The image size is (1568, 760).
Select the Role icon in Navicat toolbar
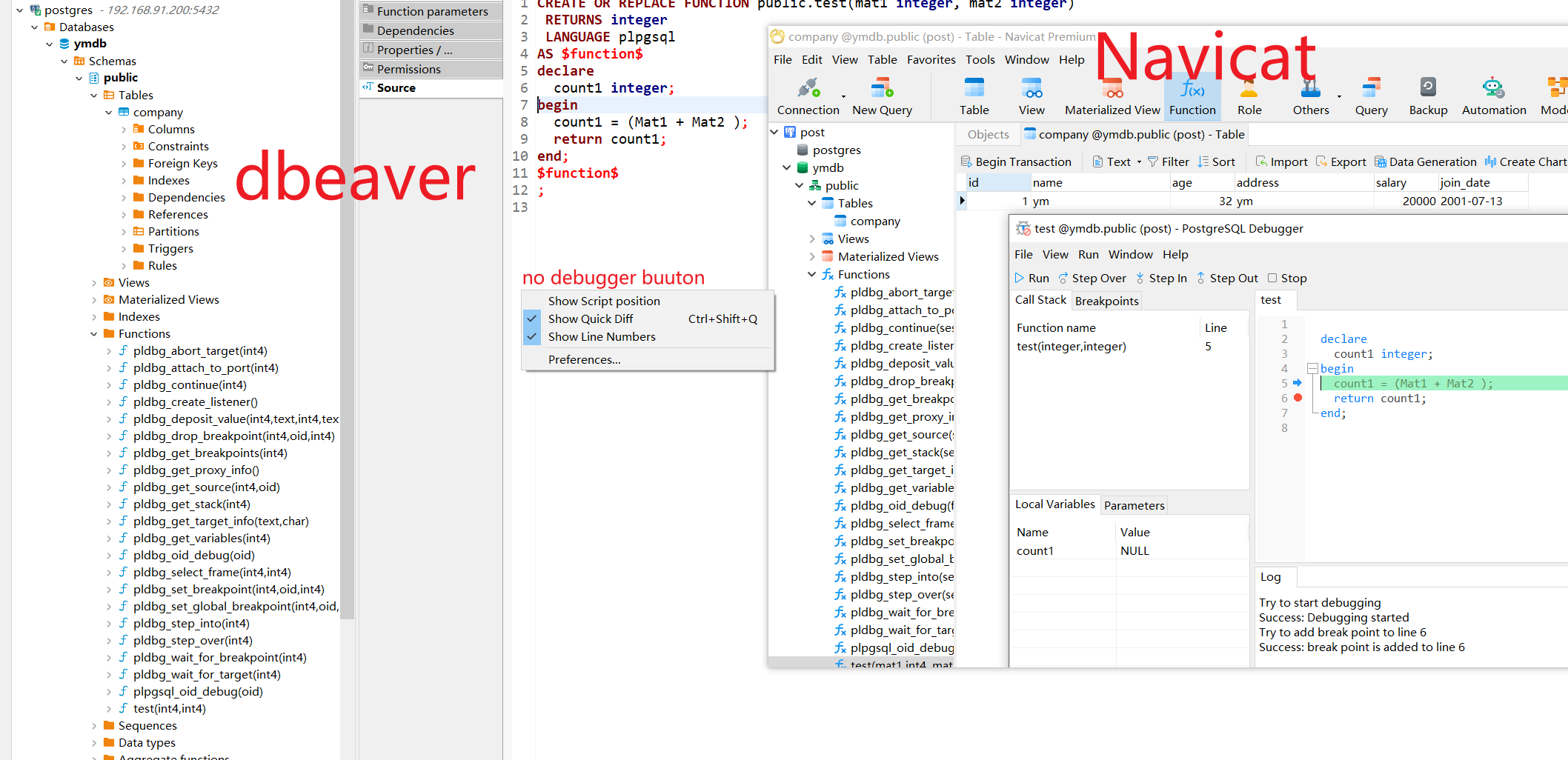coord(1249,95)
